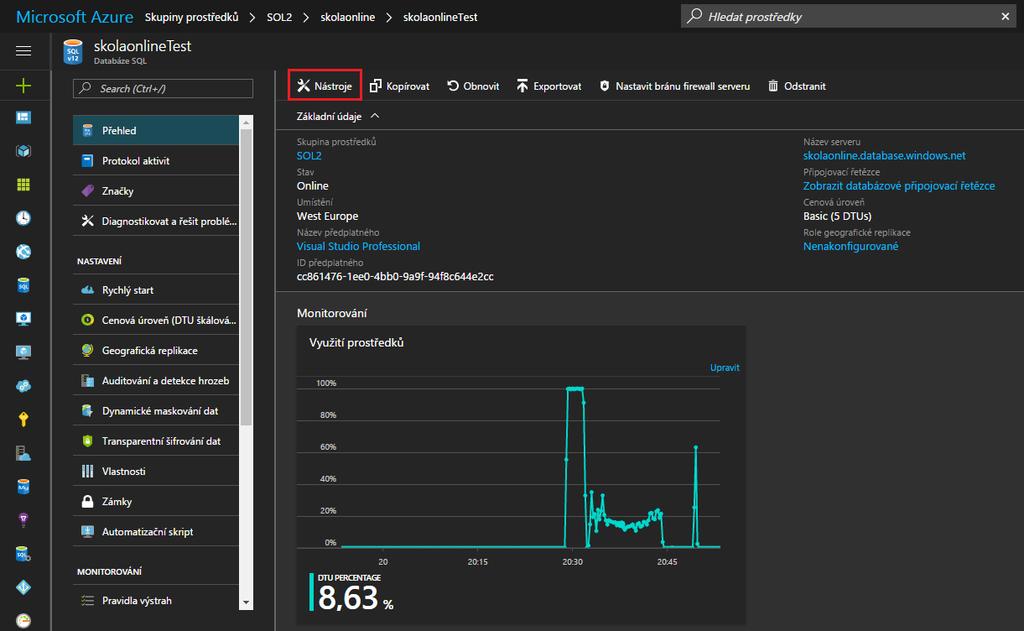The width and height of the screenshot is (1024, 631).
Task: Open Resource groups cube icon in sidebar
Action: [24, 151]
